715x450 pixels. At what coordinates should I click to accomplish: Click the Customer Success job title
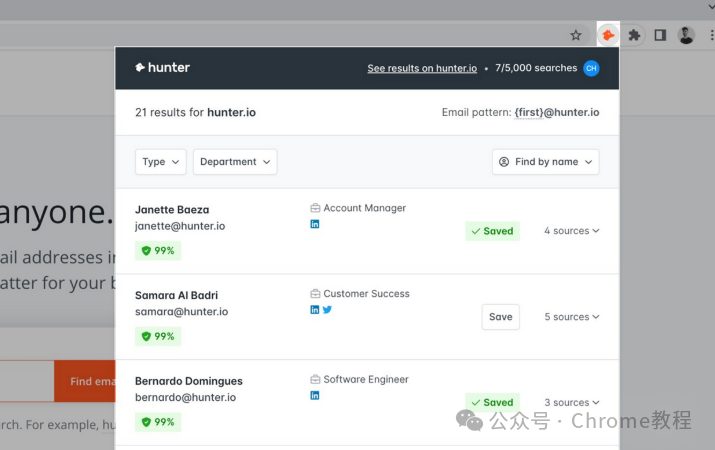coord(367,294)
